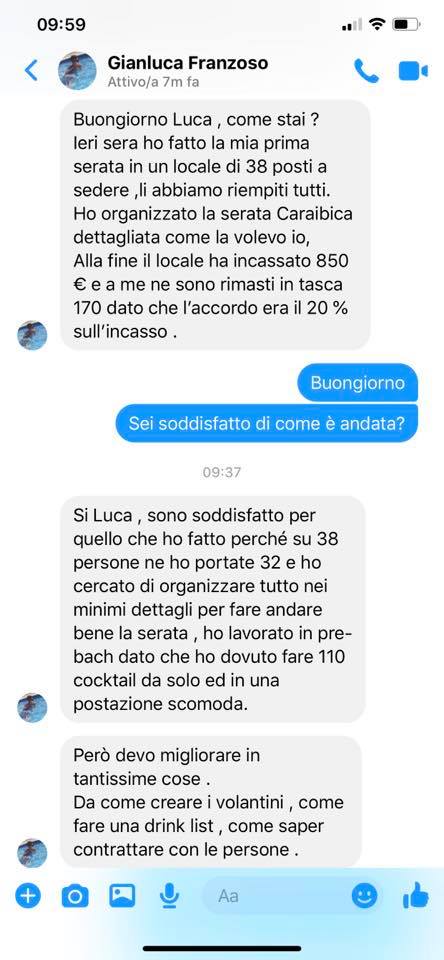Open Gianluca Franzoso's profile from header name
The width and height of the screenshot is (444, 960).
tap(187, 62)
